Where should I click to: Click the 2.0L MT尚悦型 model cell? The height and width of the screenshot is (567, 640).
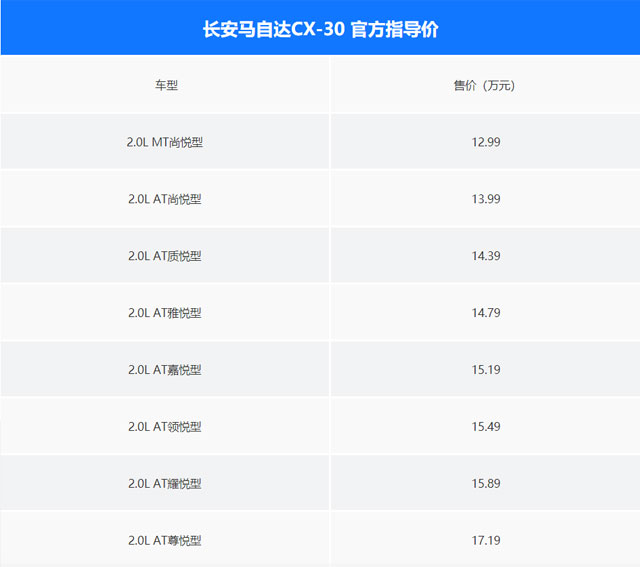click(x=164, y=142)
